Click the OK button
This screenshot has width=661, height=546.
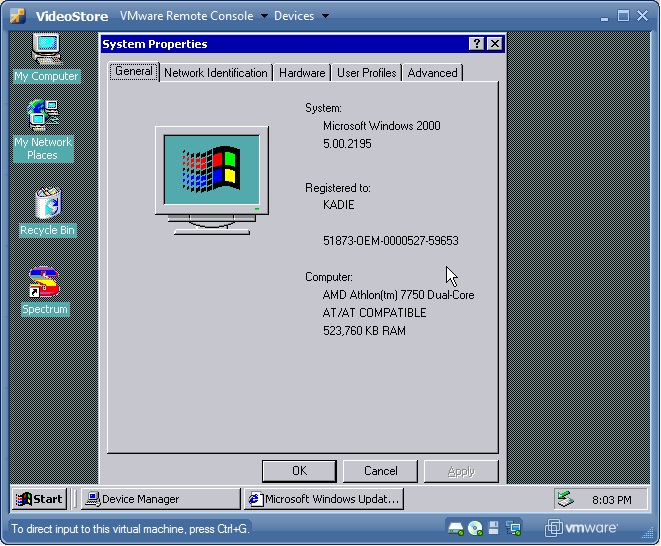[299, 471]
